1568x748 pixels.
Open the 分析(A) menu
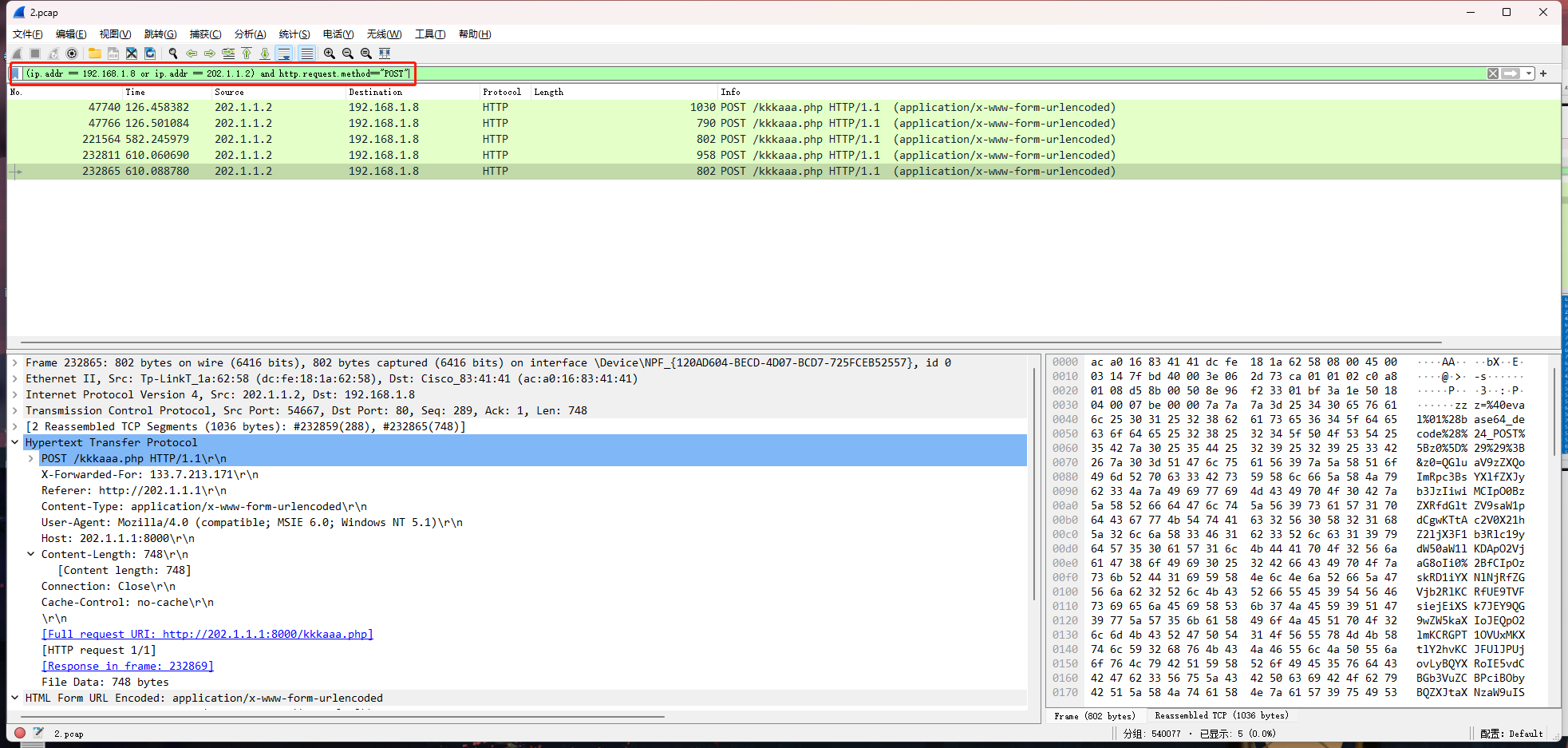coord(250,34)
